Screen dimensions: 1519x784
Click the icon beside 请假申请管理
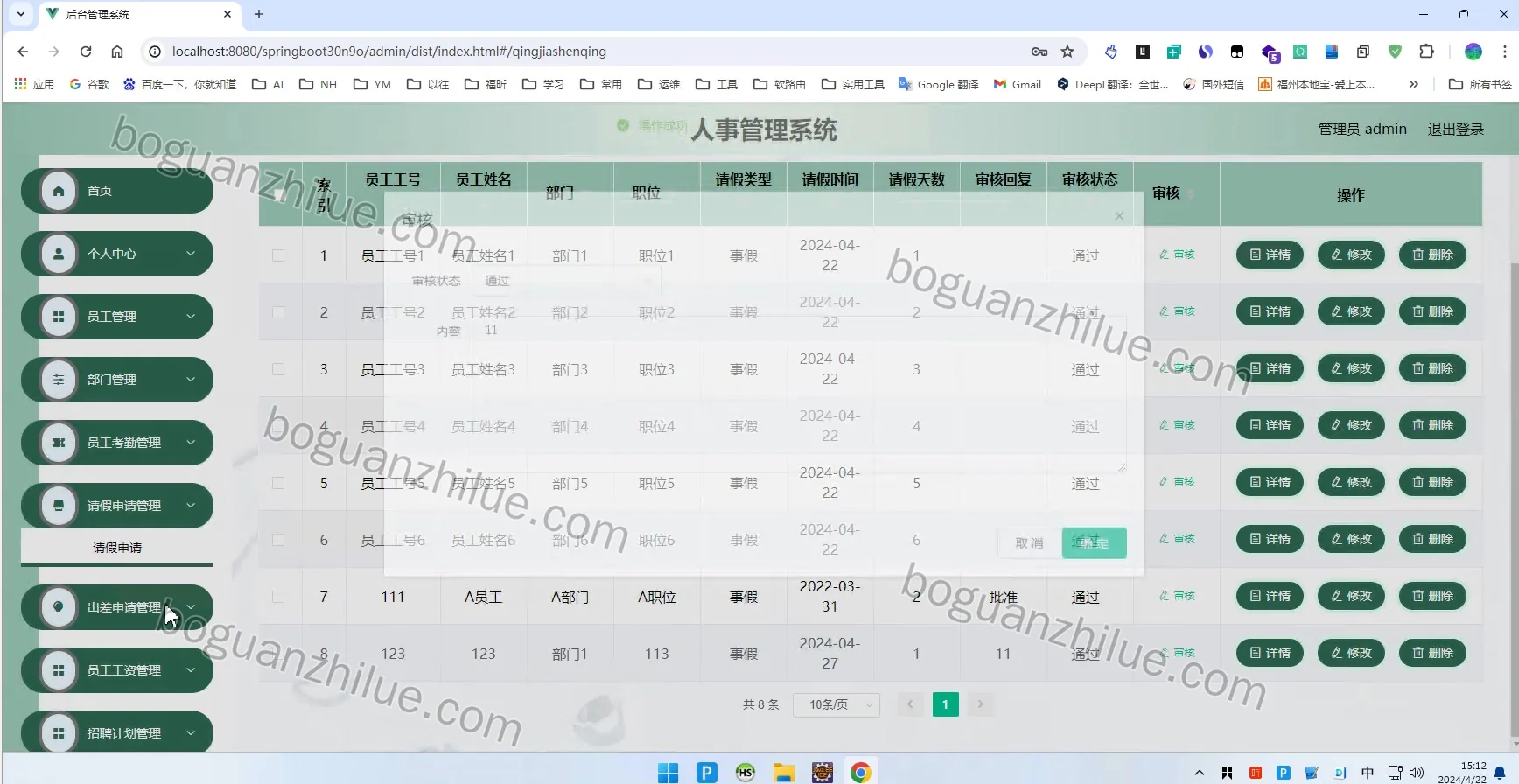59,506
